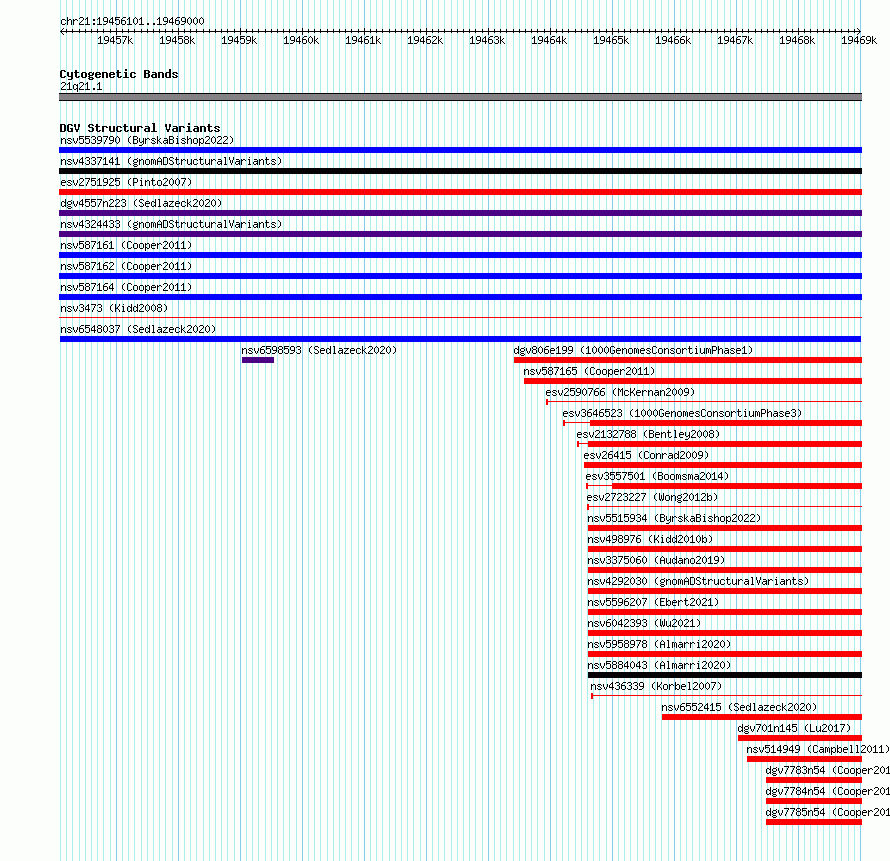Click the 19469k ruler tick label
Image resolution: width=890 pixels, height=861 pixels.
click(859, 40)
